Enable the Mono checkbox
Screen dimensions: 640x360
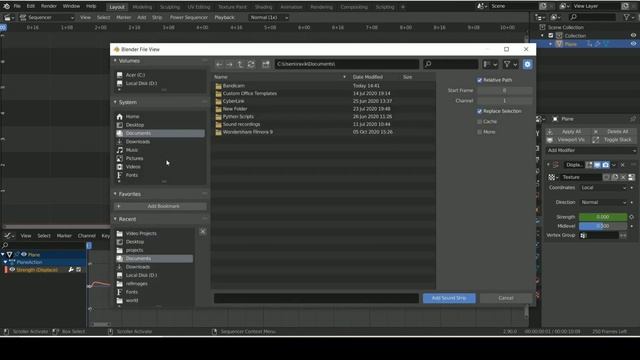pos(480,132)
